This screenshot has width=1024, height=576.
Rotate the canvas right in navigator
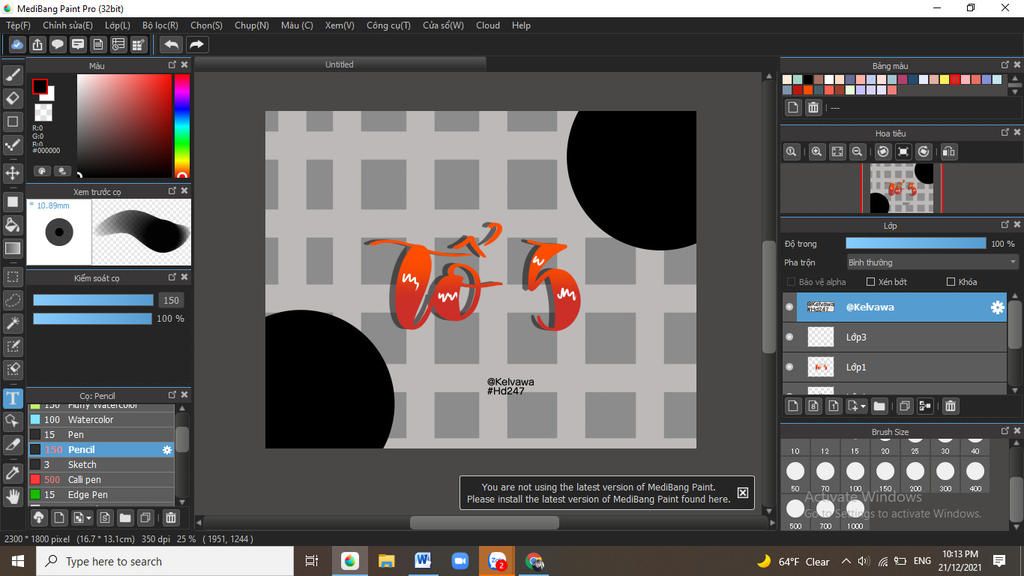click(x=923, y=152)
